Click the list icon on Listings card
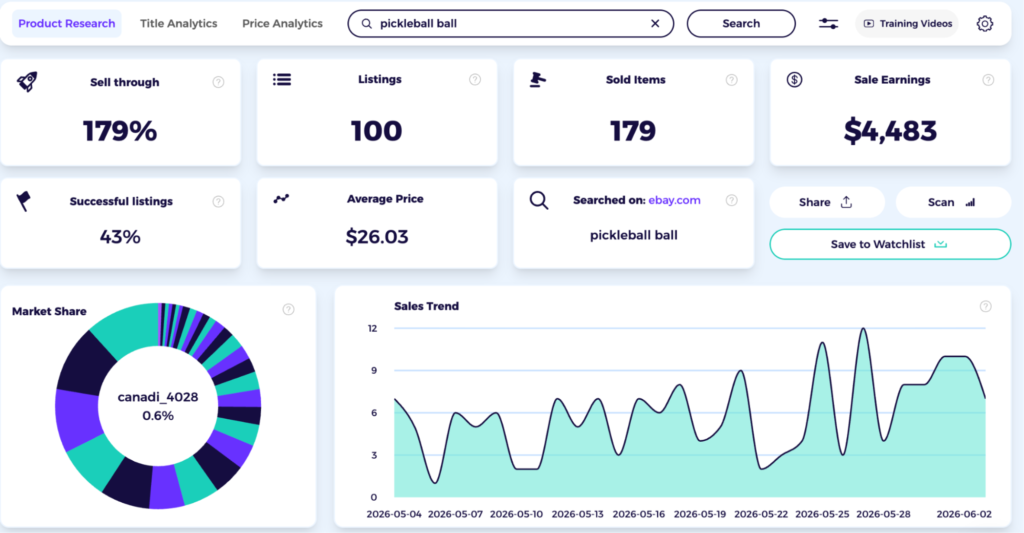The image size is (1024, 533). 282,80
